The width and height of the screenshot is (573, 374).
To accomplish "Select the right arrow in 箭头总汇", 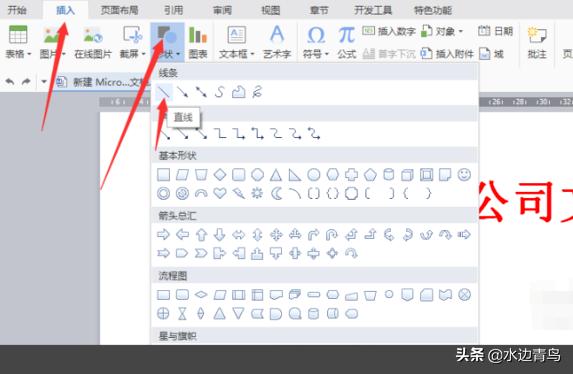I will pos(163,234).
